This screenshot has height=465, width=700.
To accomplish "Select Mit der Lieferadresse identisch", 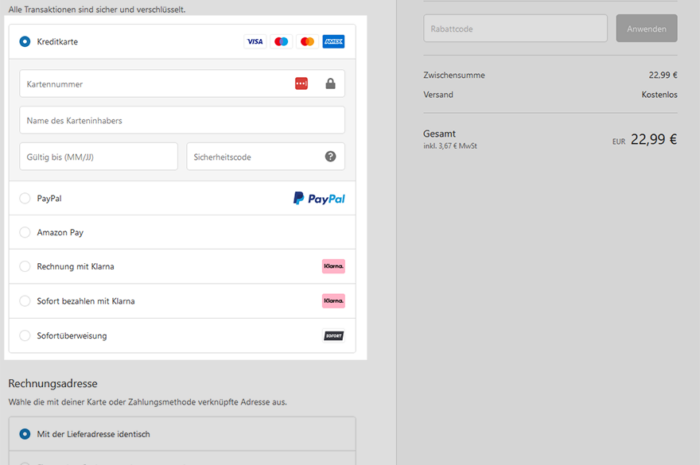I will [x=25, y=434].
